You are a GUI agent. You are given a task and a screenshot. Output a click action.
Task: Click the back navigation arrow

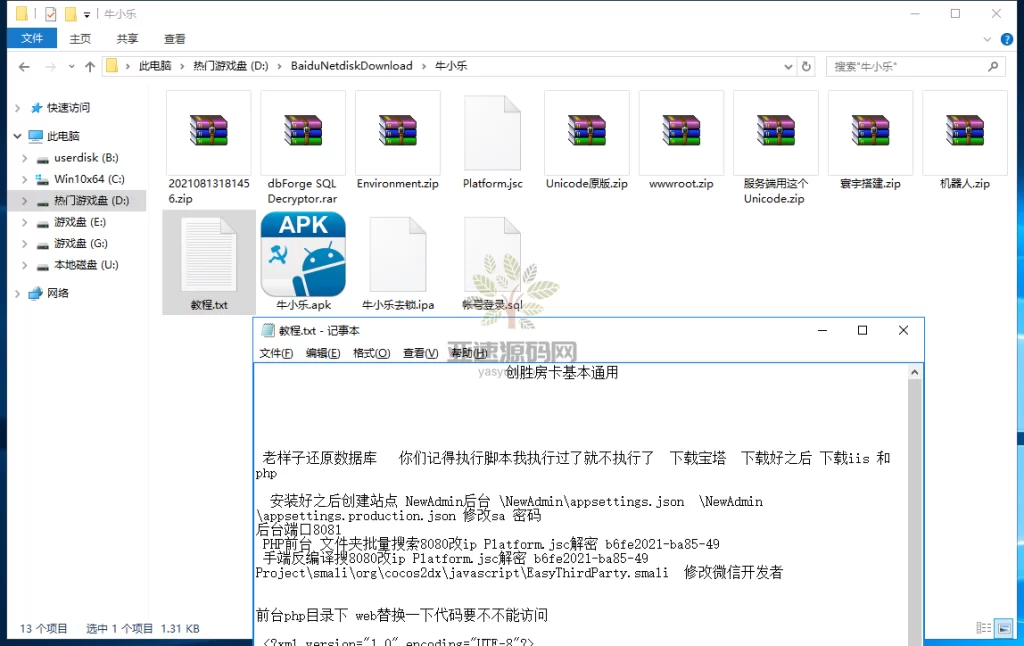tap(24, 66)
